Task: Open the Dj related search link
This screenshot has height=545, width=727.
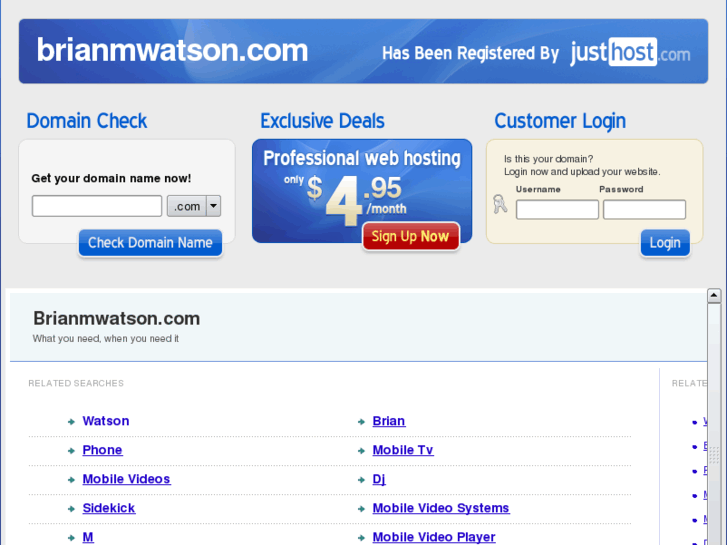Action: click(x=379, y=479)
